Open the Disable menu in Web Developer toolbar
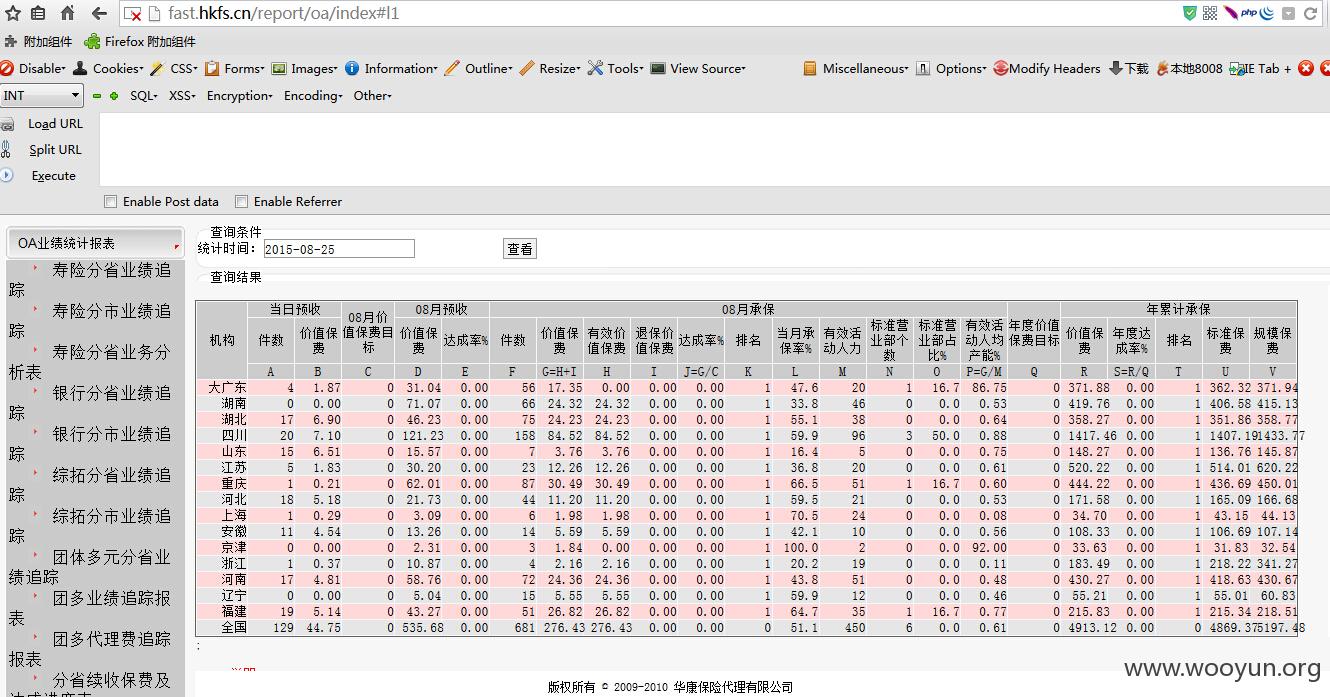The image size is (1330, 697). [33, 68]
